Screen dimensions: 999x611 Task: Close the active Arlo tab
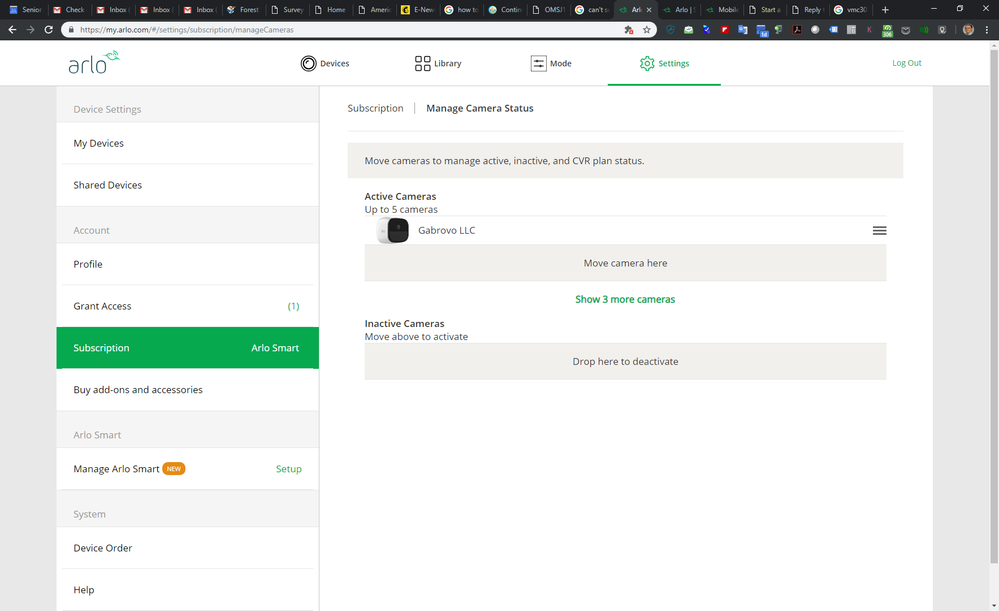649,10
